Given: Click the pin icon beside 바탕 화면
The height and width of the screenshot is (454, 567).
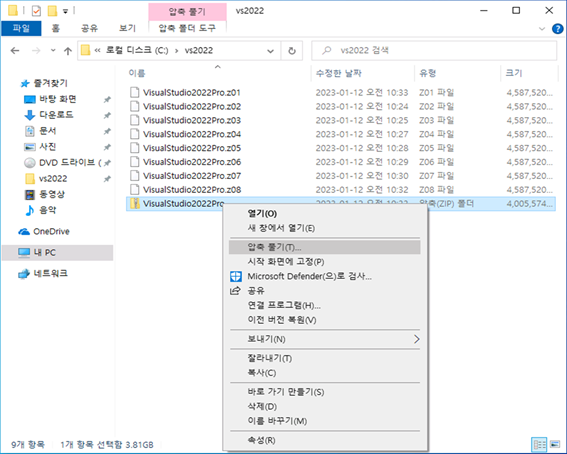Looking at the screenshot, I should (107, 99).
